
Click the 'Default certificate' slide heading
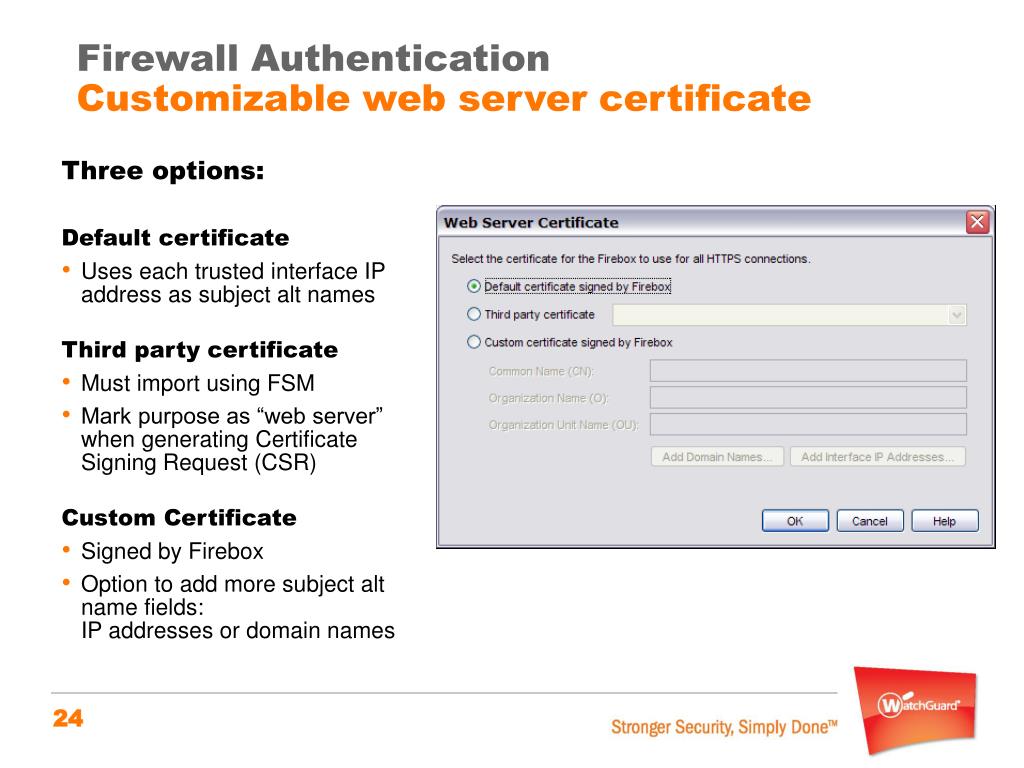(176, 238)
